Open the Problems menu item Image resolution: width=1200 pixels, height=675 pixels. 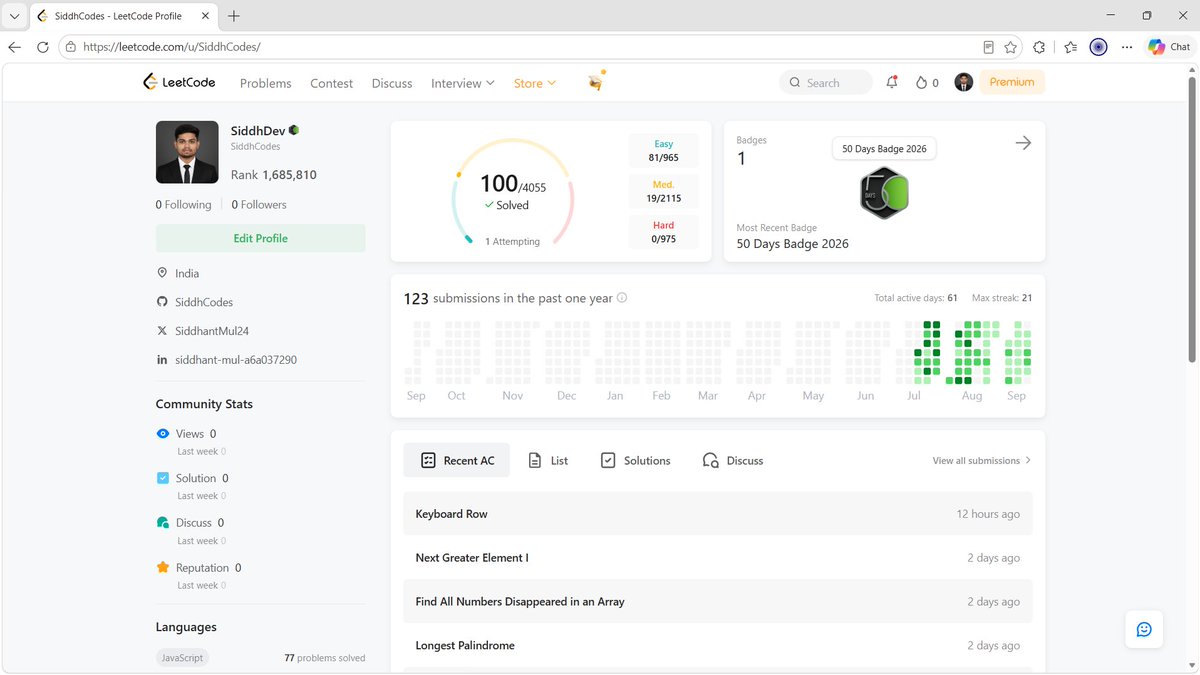click(266, 83)
